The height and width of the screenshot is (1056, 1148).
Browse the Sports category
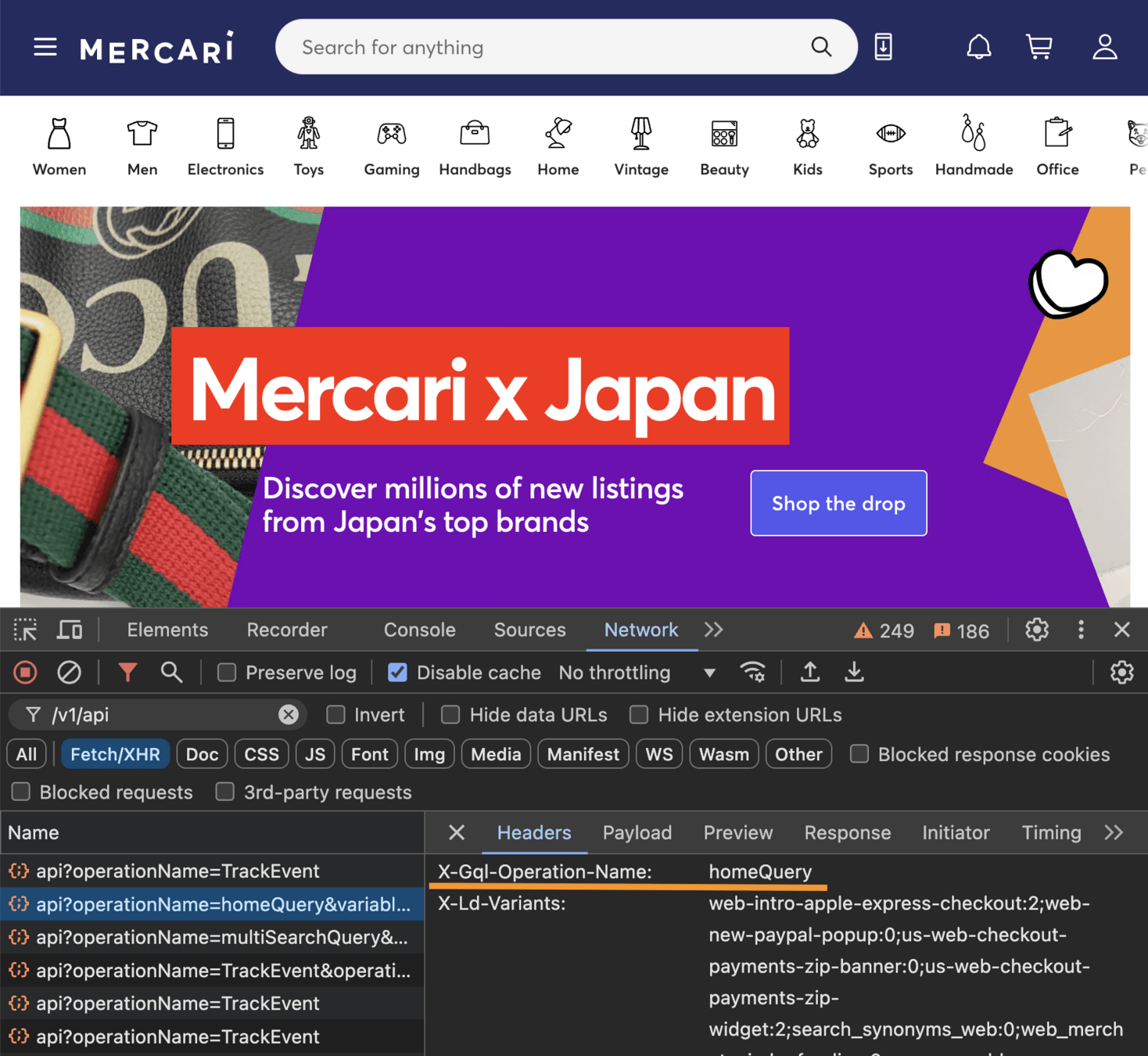pos(891,147)
